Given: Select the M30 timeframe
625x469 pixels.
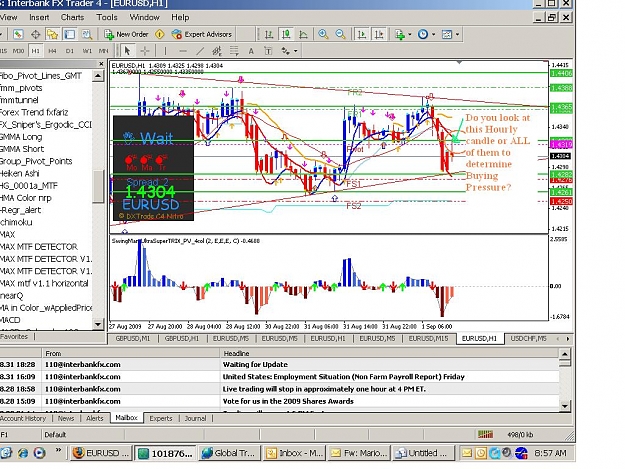Looking at the screenshot, I should 18,51.
